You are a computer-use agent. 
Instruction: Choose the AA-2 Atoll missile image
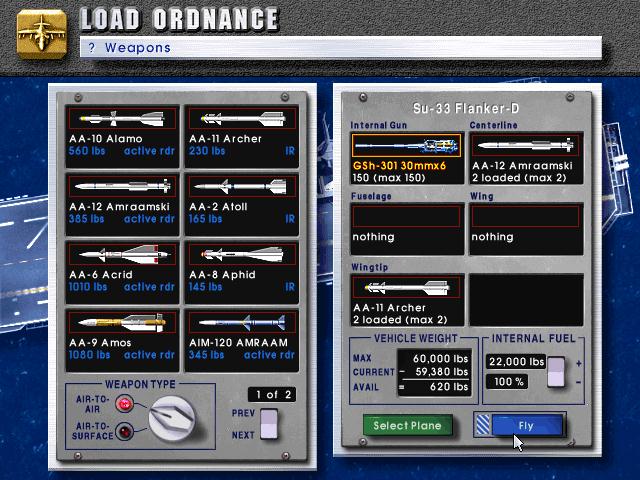(x=242, y=187)
